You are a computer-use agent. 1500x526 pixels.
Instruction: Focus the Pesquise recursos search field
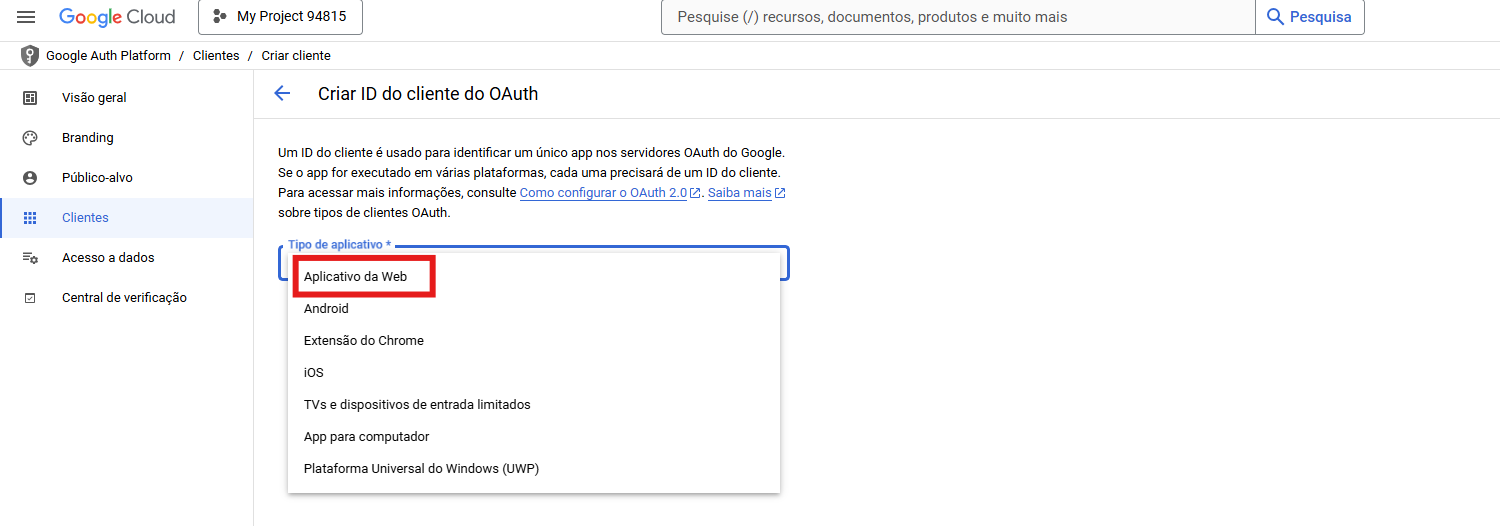[x=957, y=17]
